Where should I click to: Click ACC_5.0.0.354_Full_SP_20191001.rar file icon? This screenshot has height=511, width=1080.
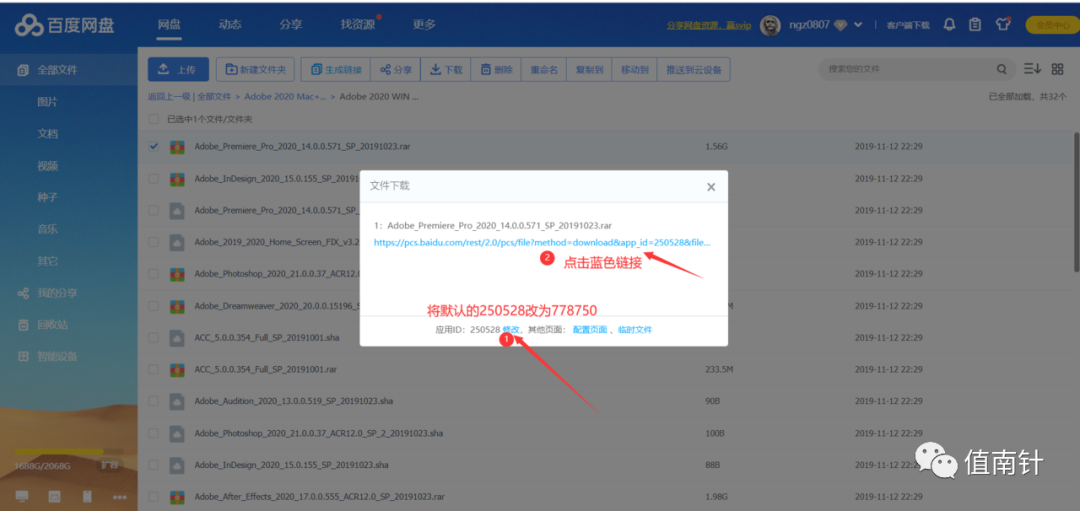178,369
